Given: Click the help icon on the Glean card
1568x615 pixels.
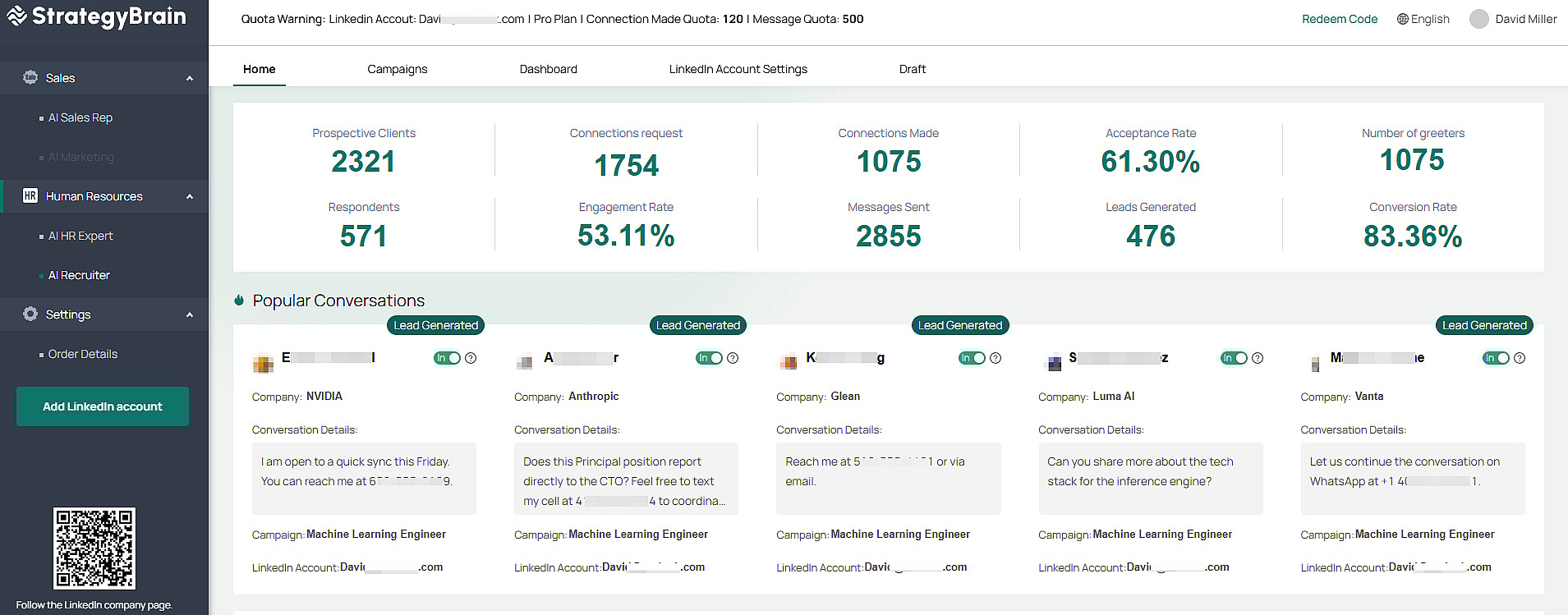Looking at the screenshot, I should pos(995,358).
